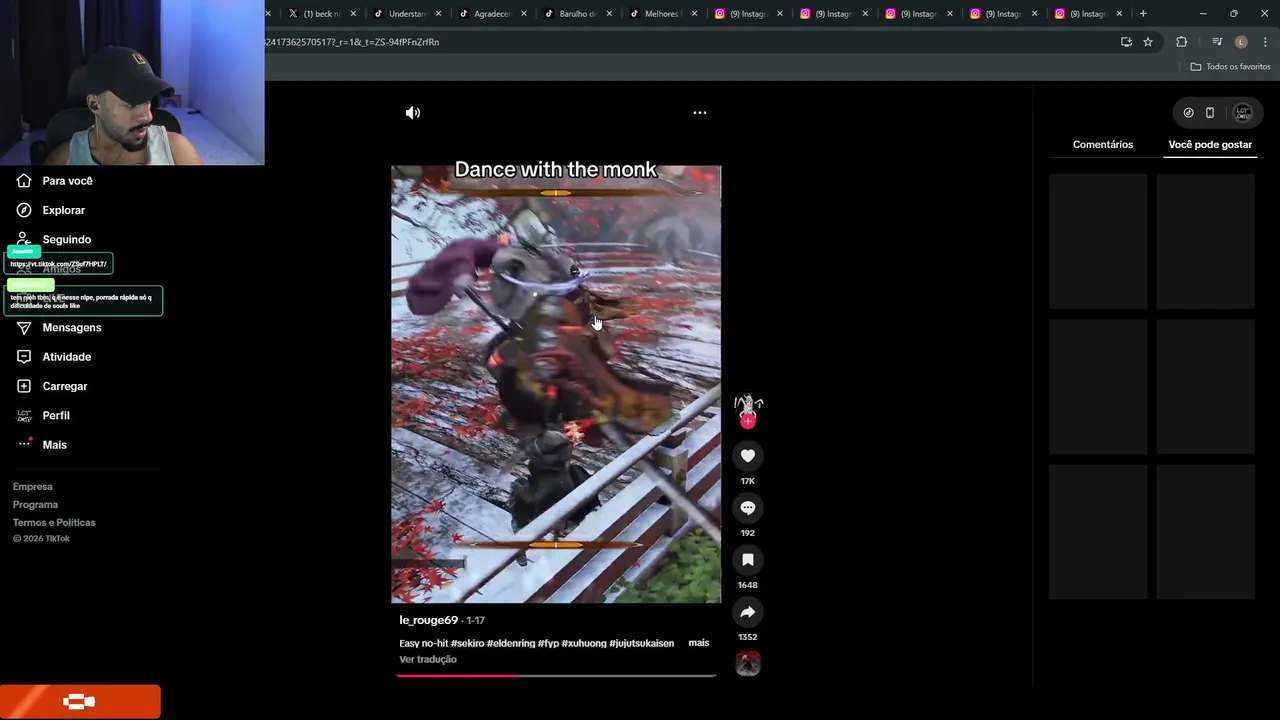Click the #xuhuong hashtag
The height and width of the screenshot is (720, 1280).
pyautogui.click(x=584, y=643)
